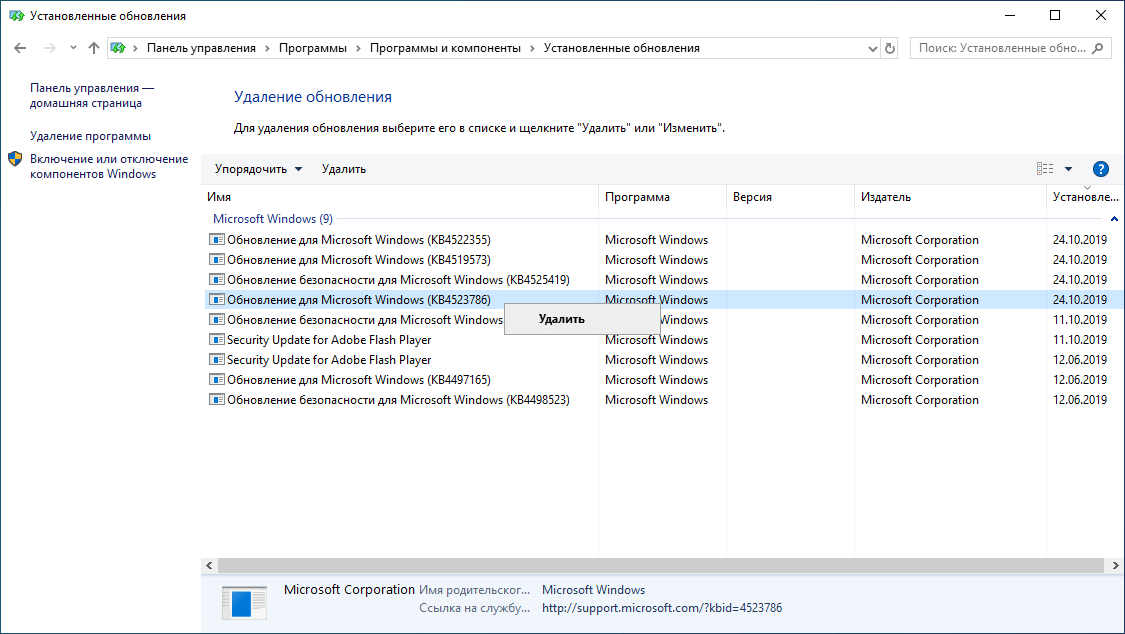Navigate to Программы и компоненты breadcrumb
Viewport: 1125px width, 634px height.
point(445,48)
